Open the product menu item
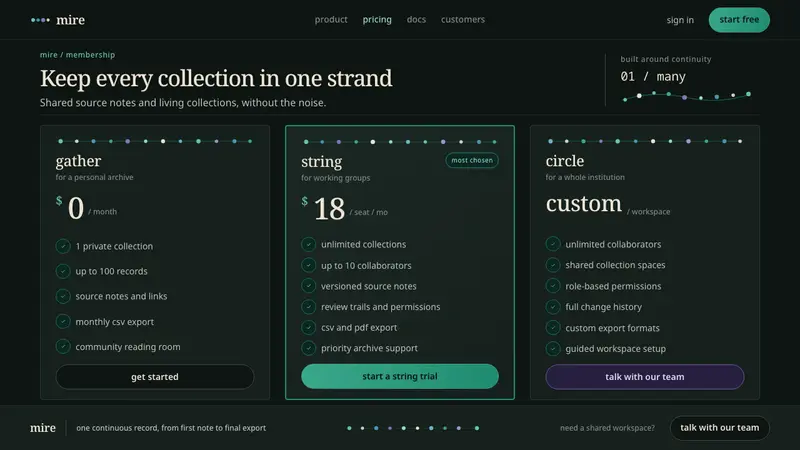This screenshot has width=800, height=450. tap(331, 19)
